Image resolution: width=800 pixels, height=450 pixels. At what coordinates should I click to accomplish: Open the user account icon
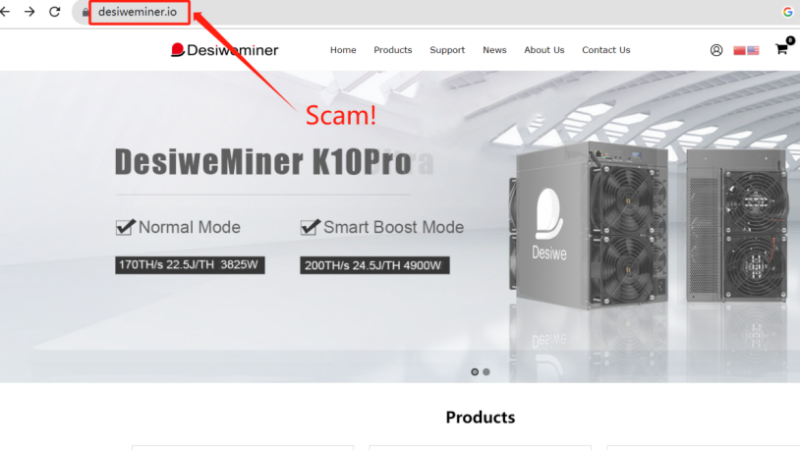click(716, 50)
